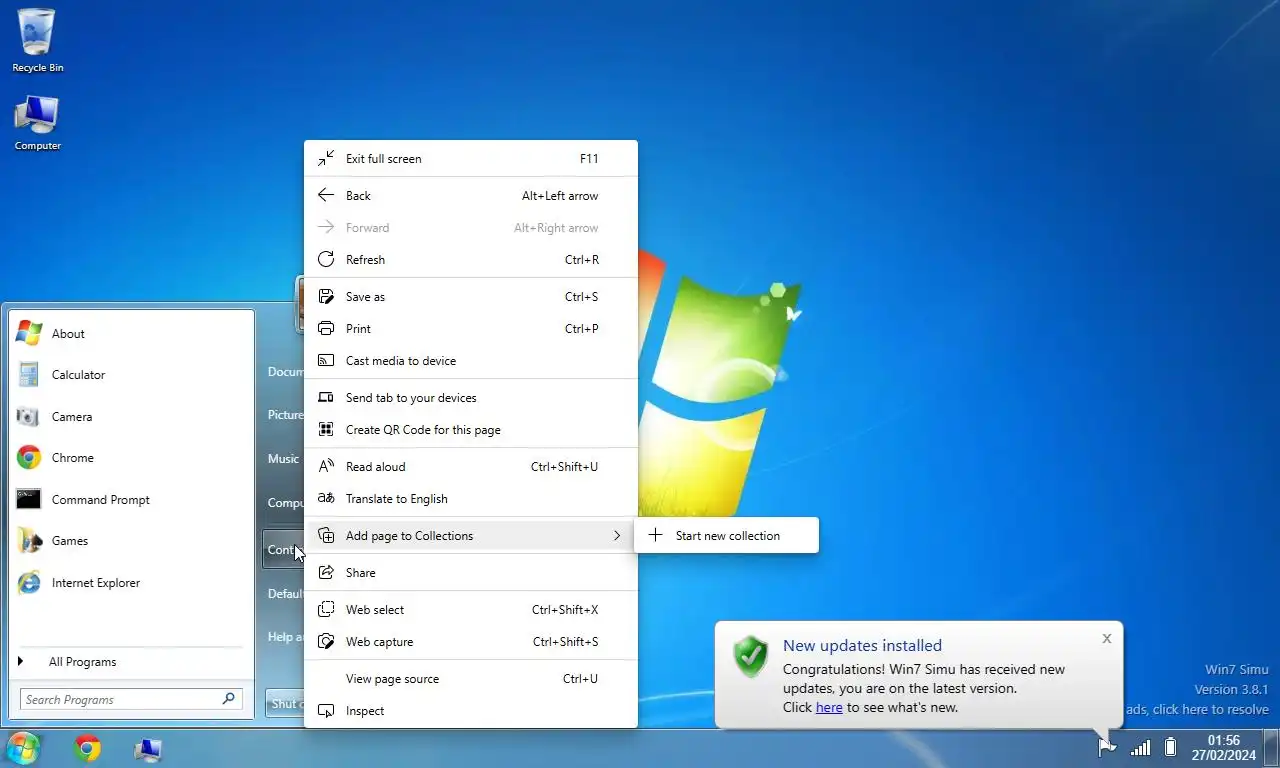Click the Windows Start orb

tap(23, 748)
